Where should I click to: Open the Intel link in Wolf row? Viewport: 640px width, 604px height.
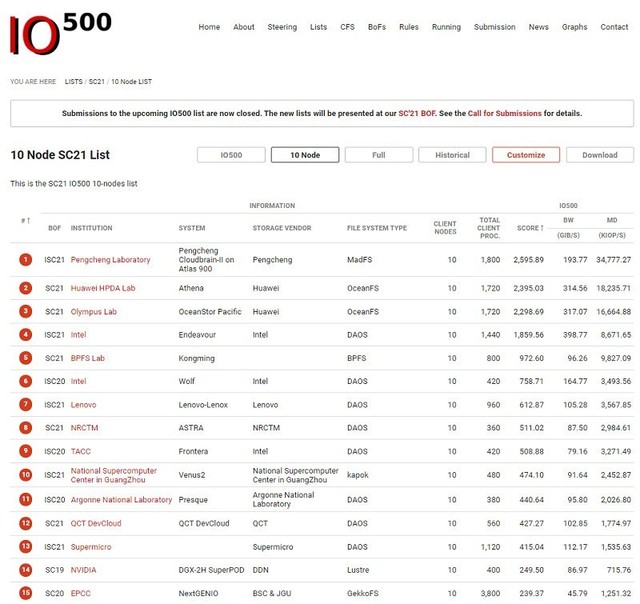click(78, 381)
